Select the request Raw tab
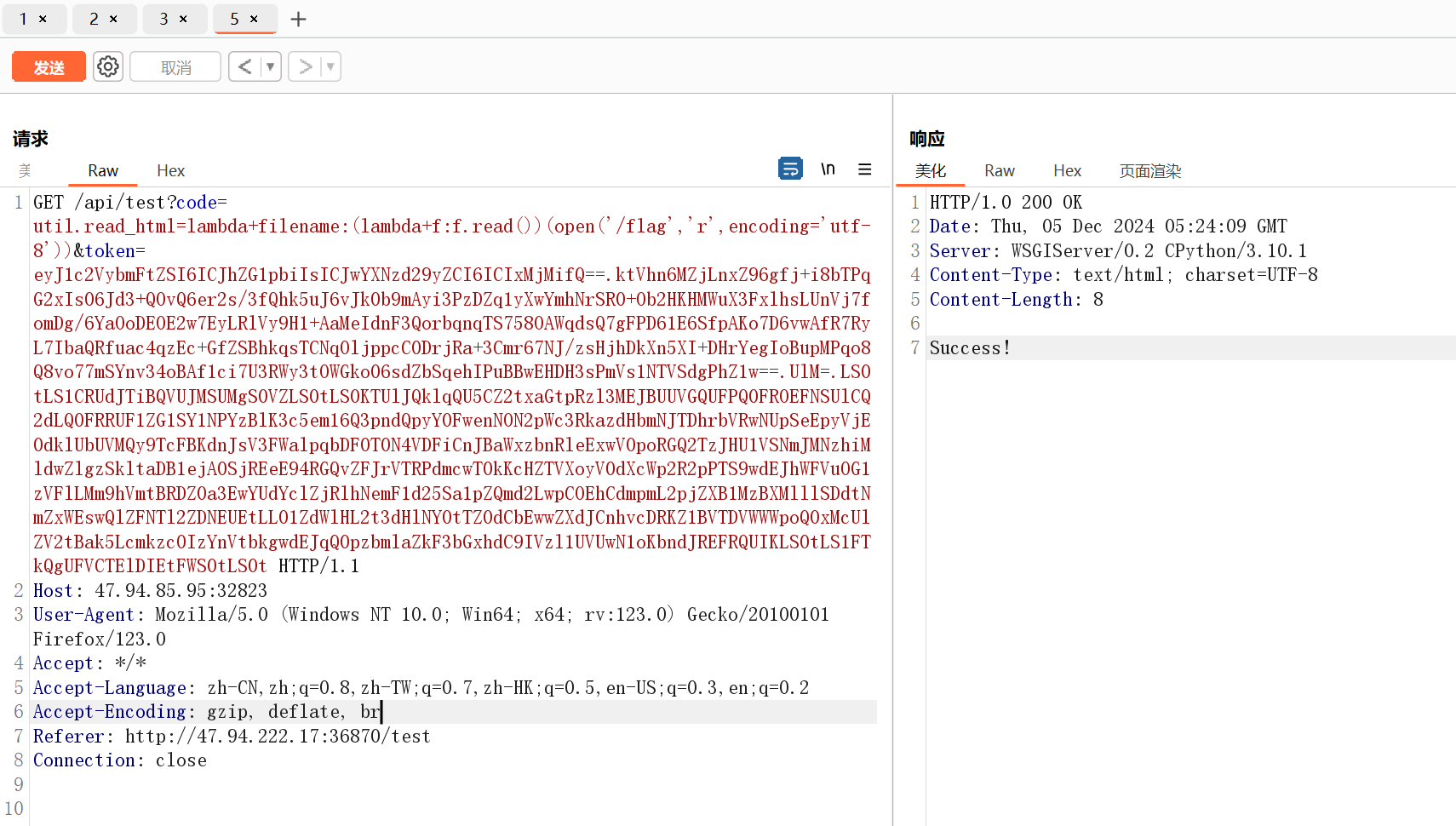 pos(103,170)
